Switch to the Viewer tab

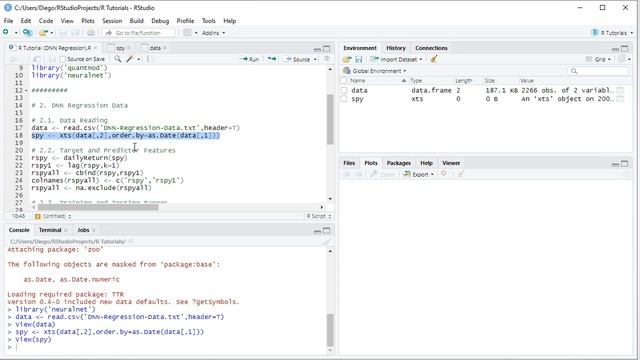[x=451, y=163]
